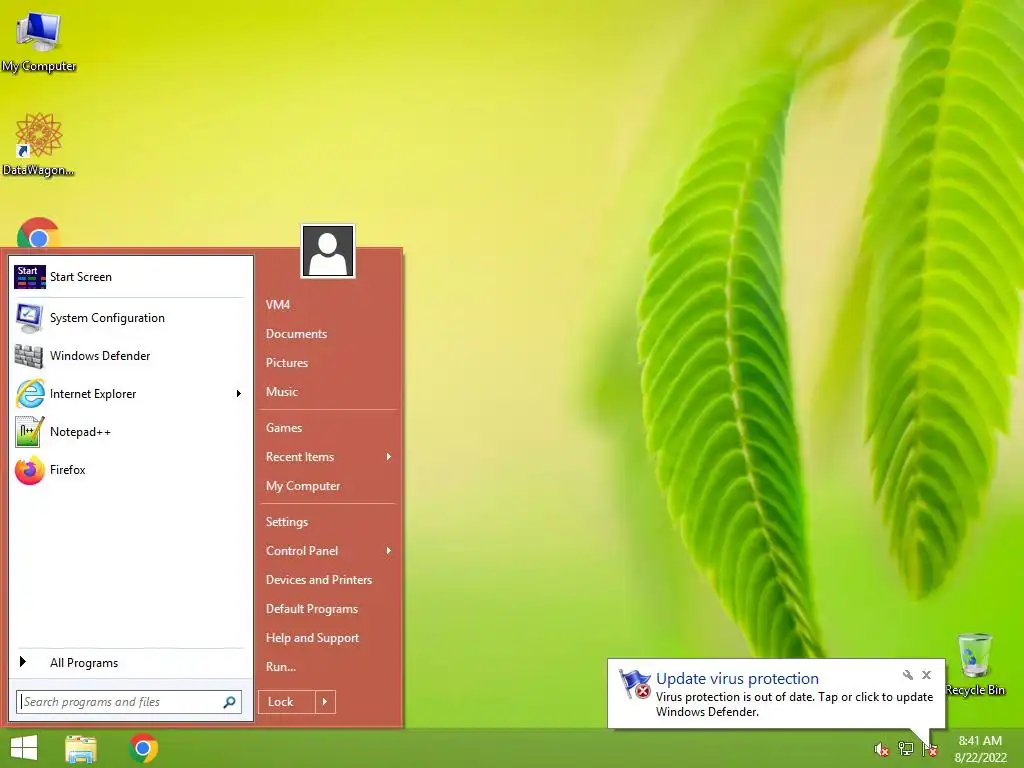Open Default Programs
1024x768 pixels.
312,609
